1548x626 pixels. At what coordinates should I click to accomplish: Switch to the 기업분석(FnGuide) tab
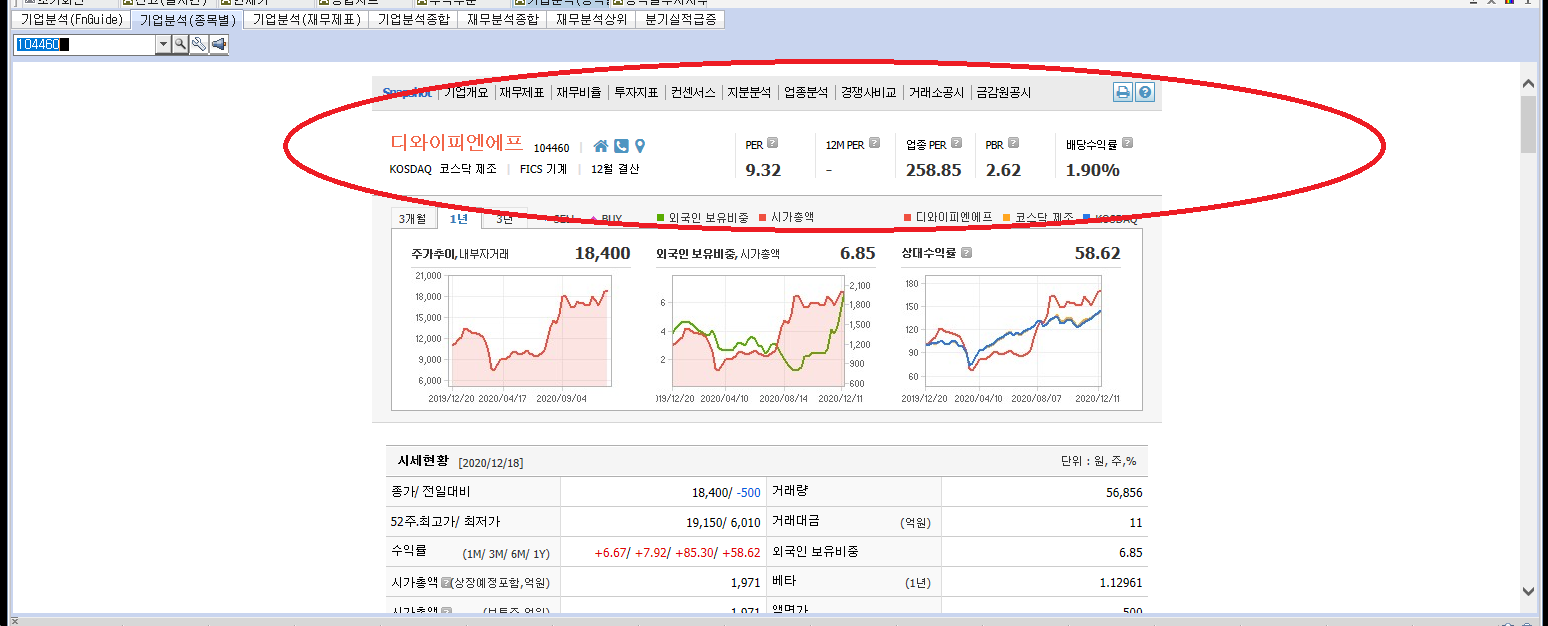tap(71, 19)
